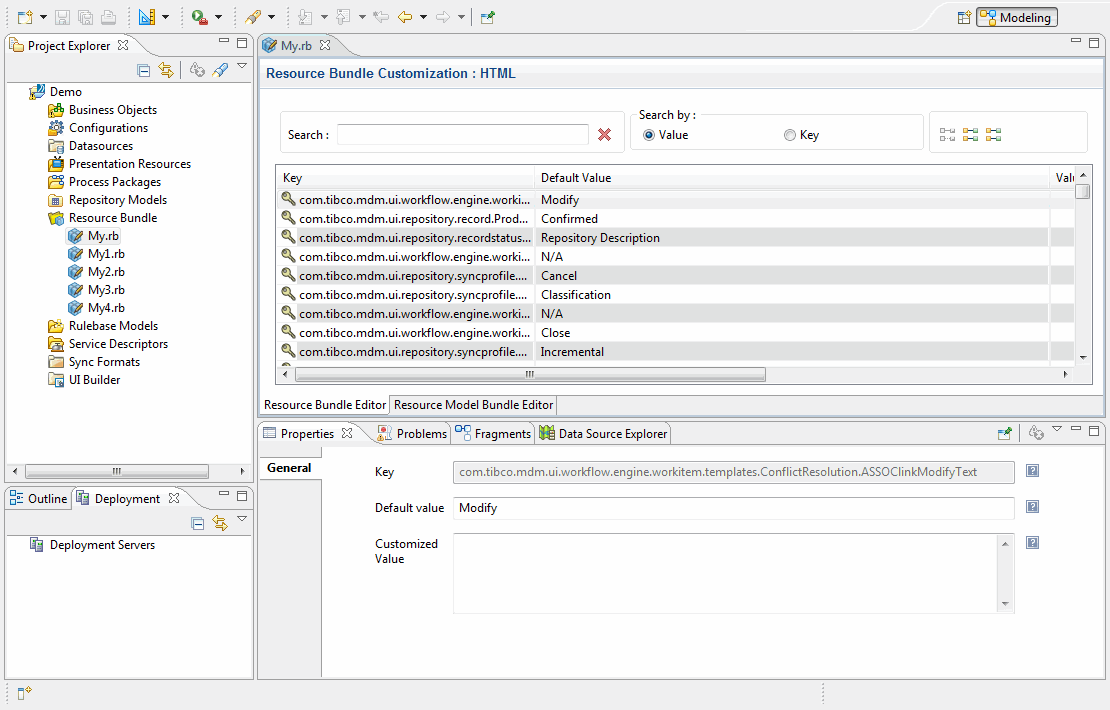
Task: Open Project Explorer view menu triangle
Action: (x=241, y=67)
